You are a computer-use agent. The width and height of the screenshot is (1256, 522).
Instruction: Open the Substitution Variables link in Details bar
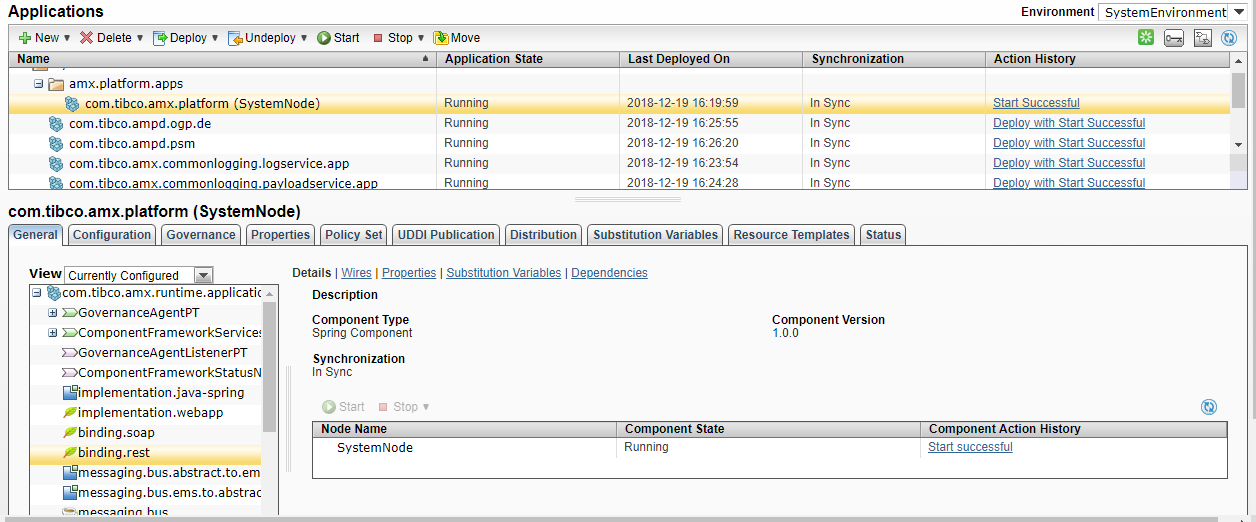pyautogui.click(x=504, y=273)
